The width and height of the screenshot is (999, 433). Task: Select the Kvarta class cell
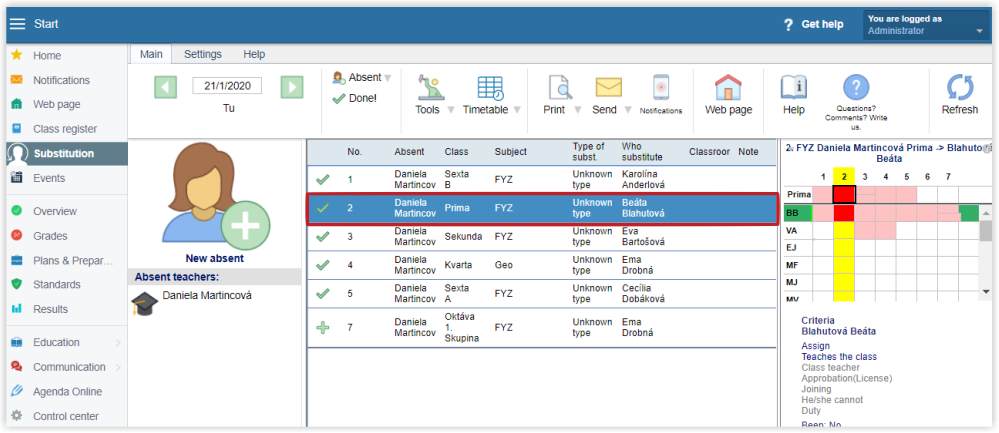(457, 265)
